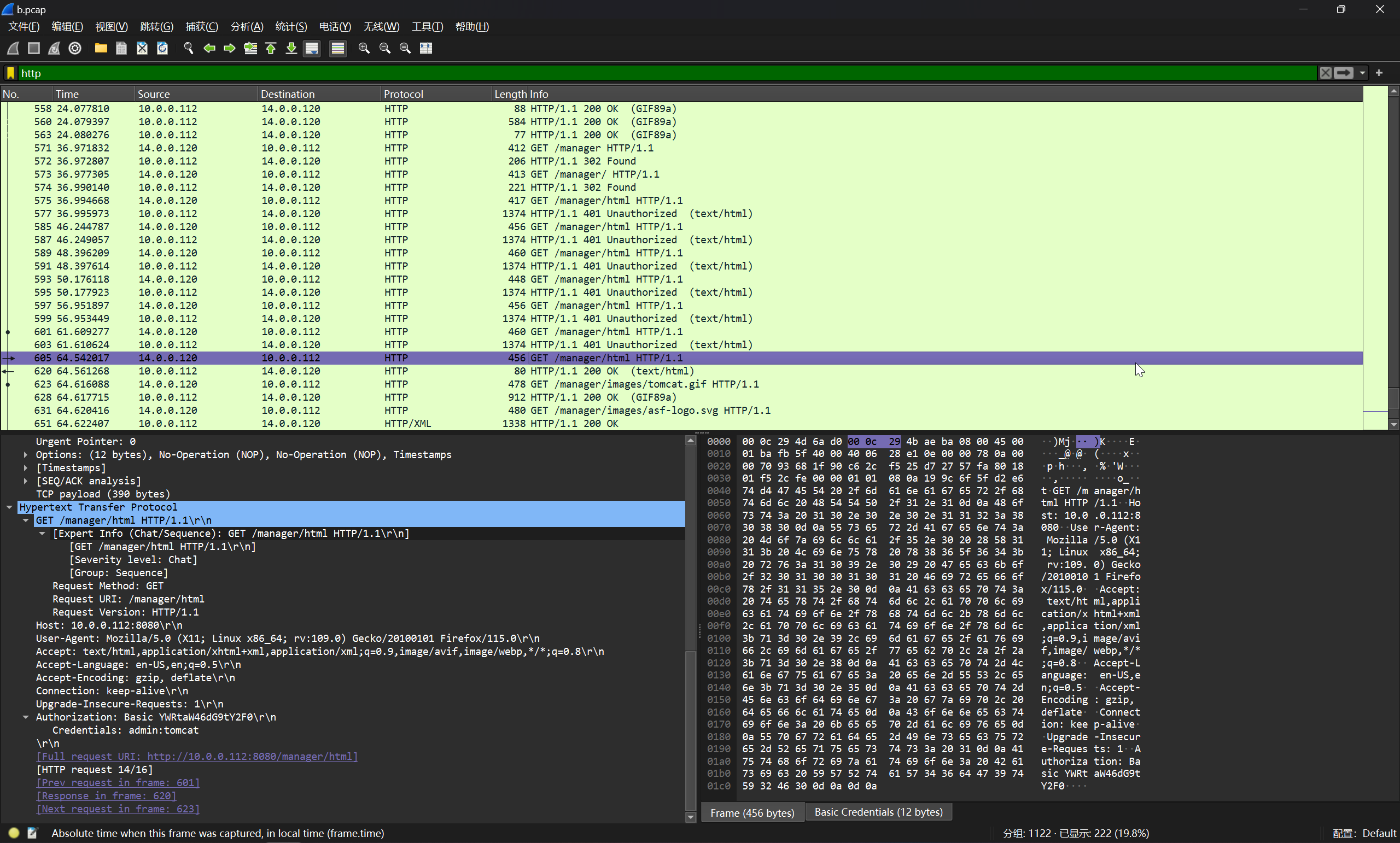Sort by the Source column header
This screenshot has width=1400, height=843.
coord(196,93)
